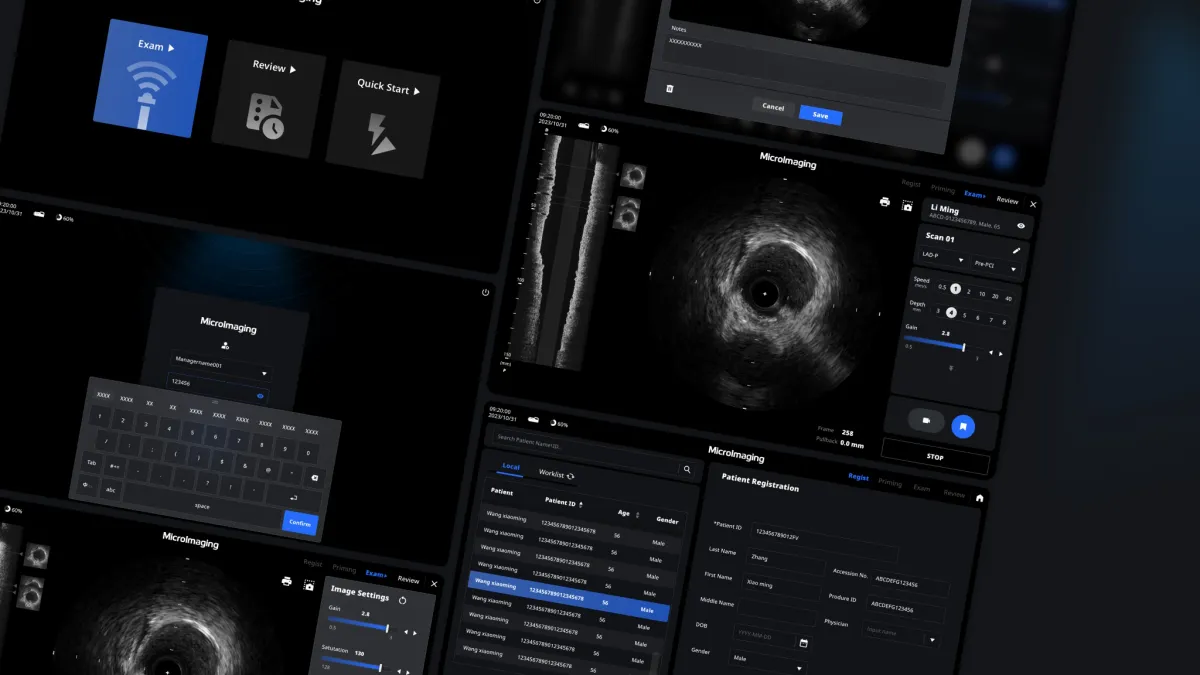1200x675 pixels.
Task: Open the DOB calendar picker
Action: (803, 641)
